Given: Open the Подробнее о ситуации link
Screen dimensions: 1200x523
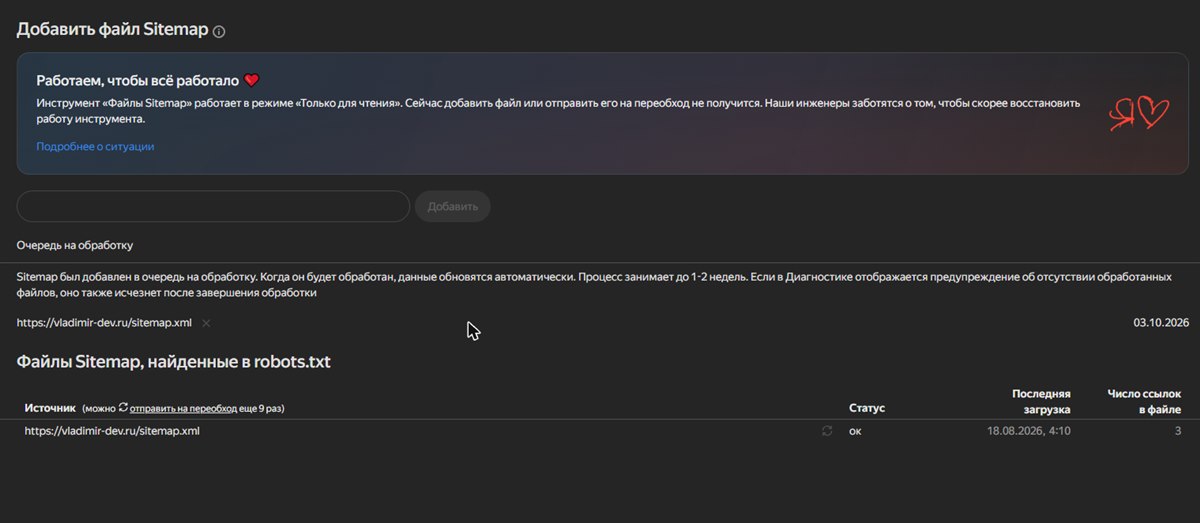Looking at the screenshot, I should coord(95,146).
